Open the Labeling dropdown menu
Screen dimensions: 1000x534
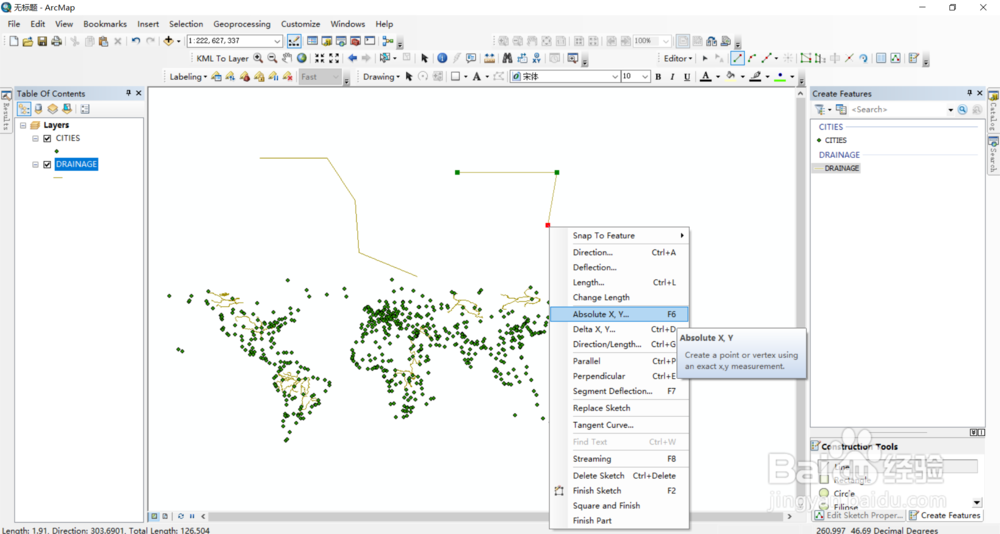tap(188, 77)
